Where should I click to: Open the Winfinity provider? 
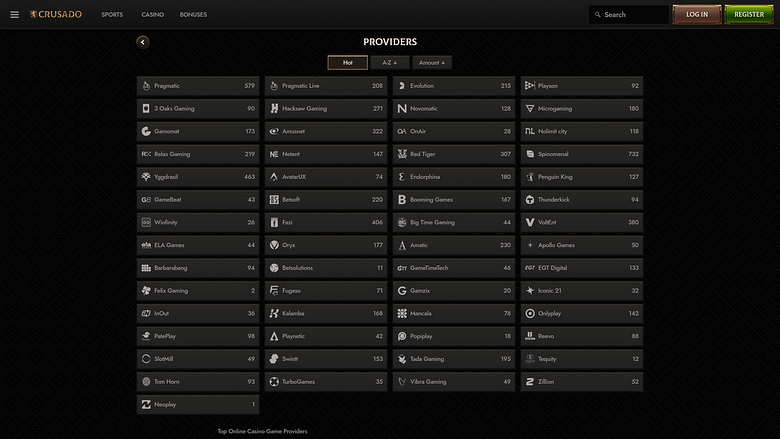[x=198, y=222]
